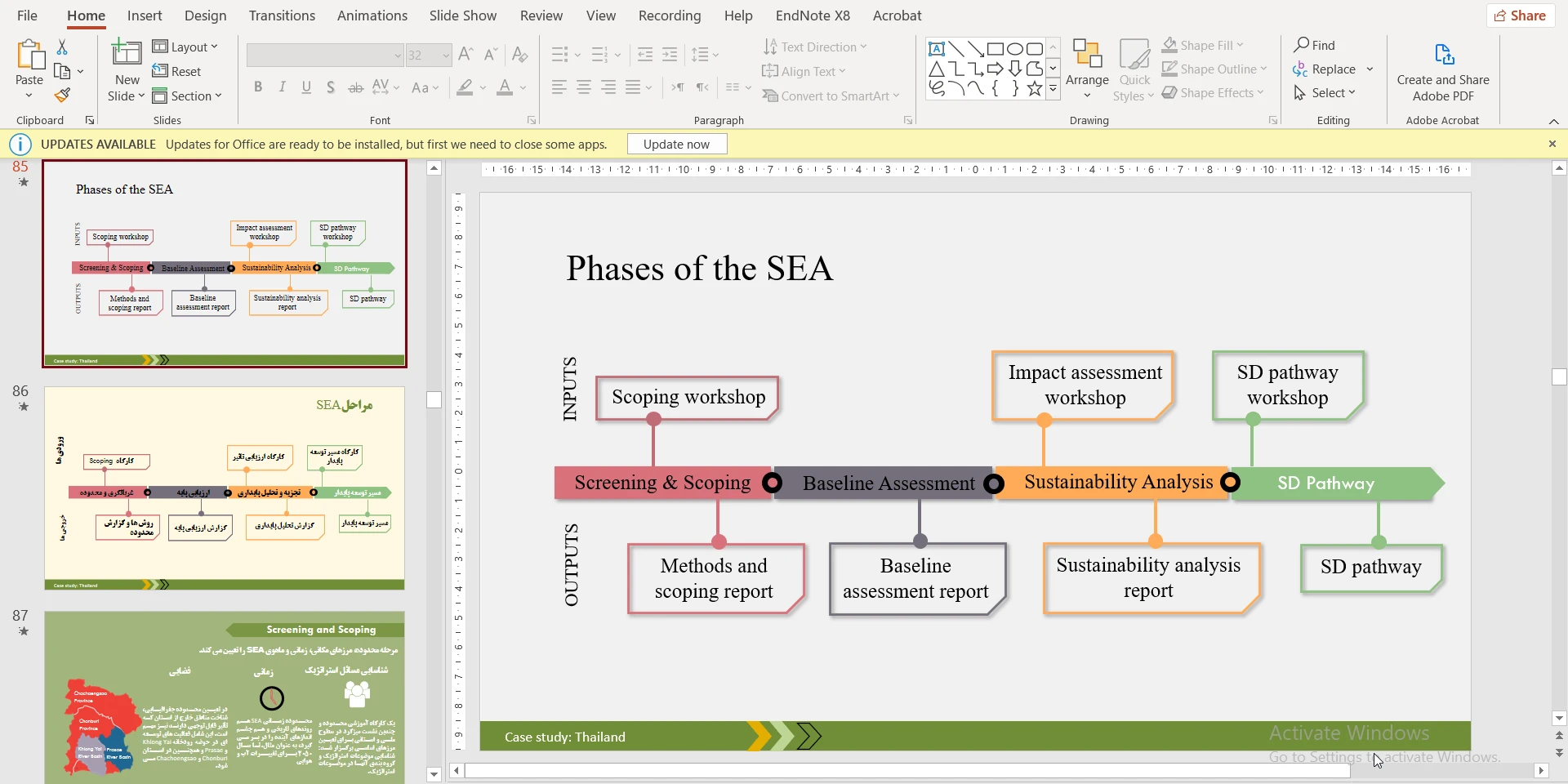Open the font size combo box
Screen dimensions: 1568x784
[x=429, y=56]
